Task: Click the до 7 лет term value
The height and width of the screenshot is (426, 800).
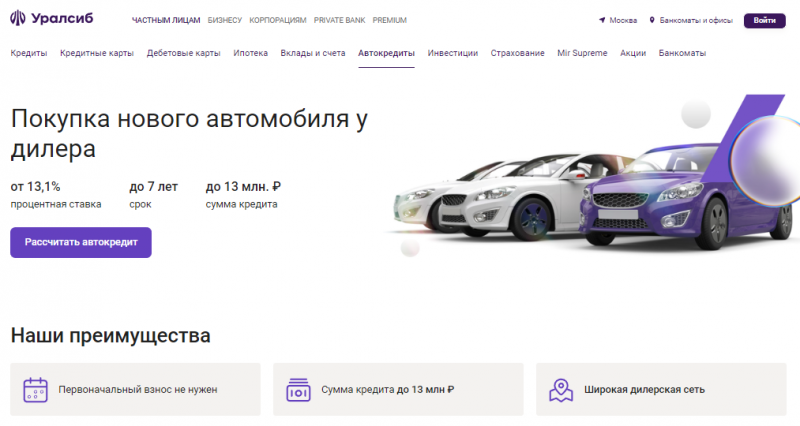Action: tap(154, 187)
